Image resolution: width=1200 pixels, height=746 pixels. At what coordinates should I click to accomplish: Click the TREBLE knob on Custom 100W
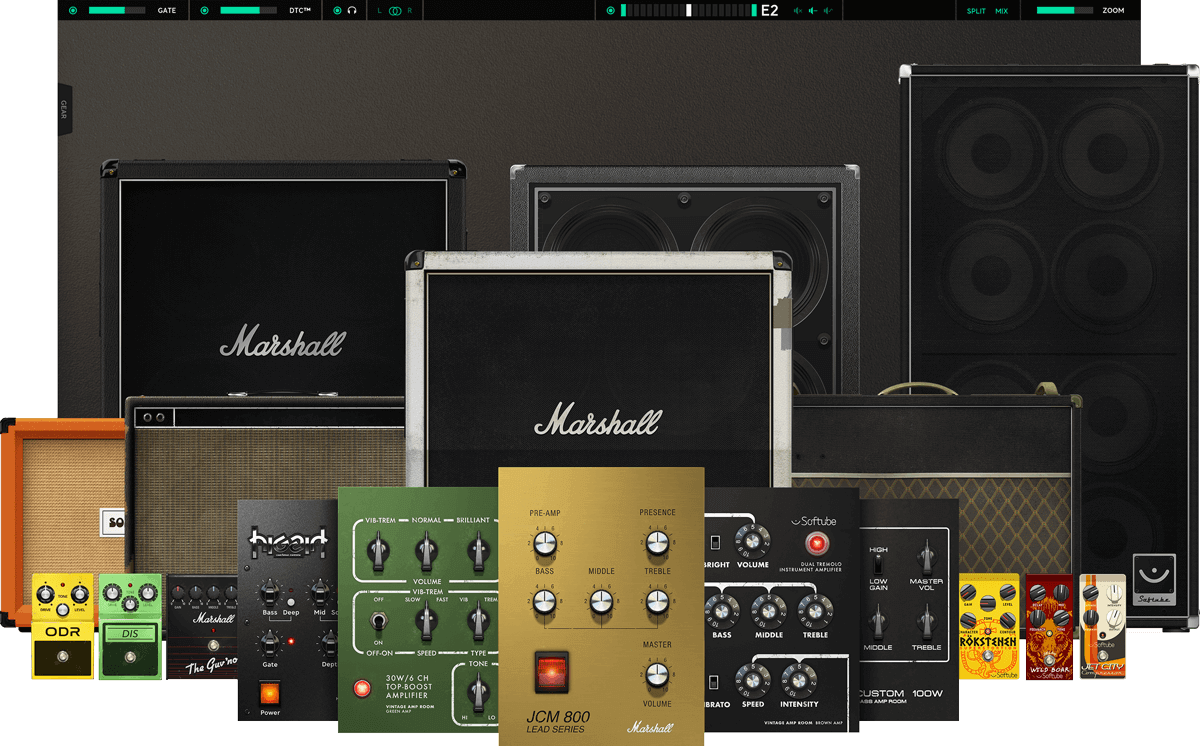[927, 623]
